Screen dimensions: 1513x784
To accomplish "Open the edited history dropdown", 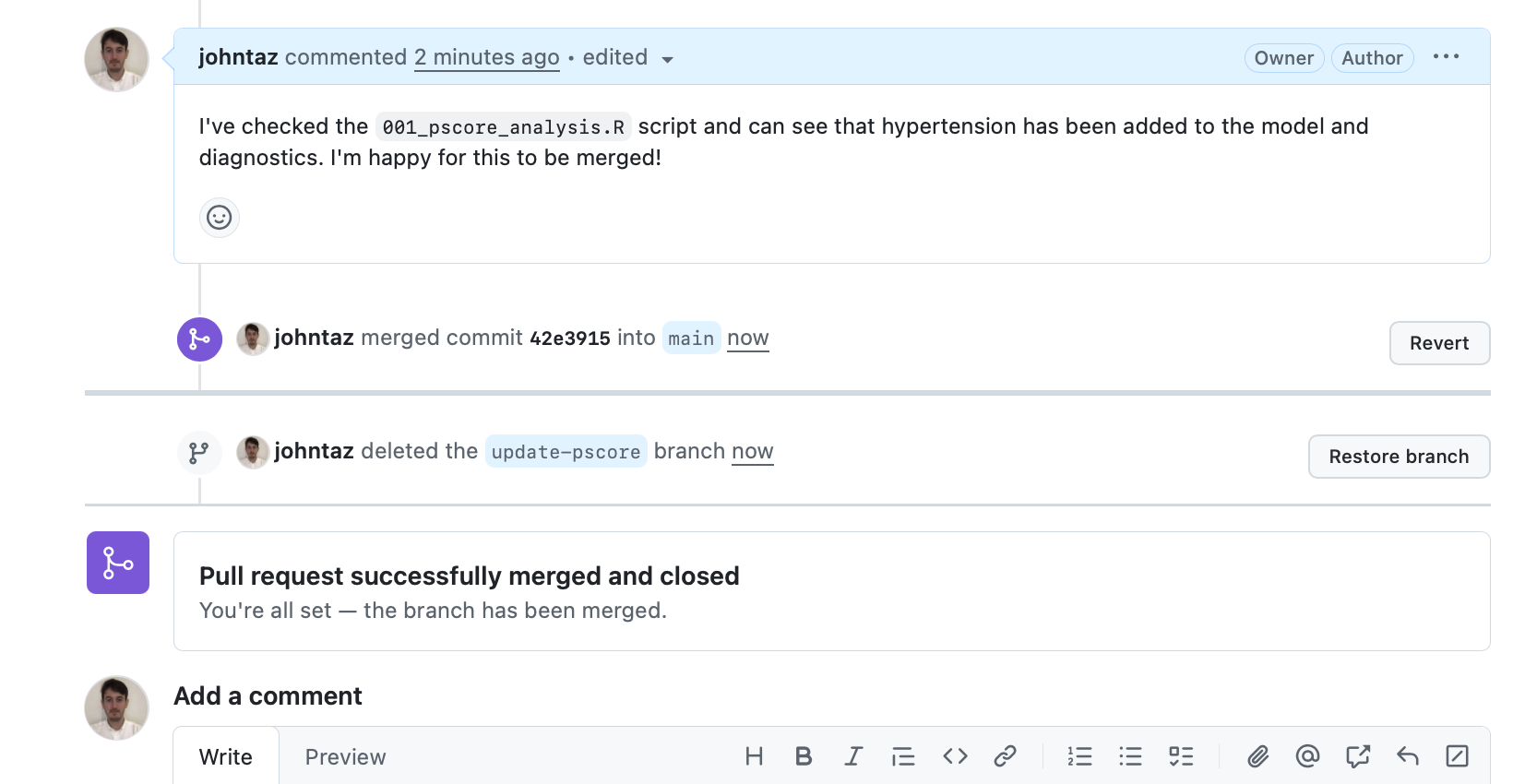I will tap(667, 59).
